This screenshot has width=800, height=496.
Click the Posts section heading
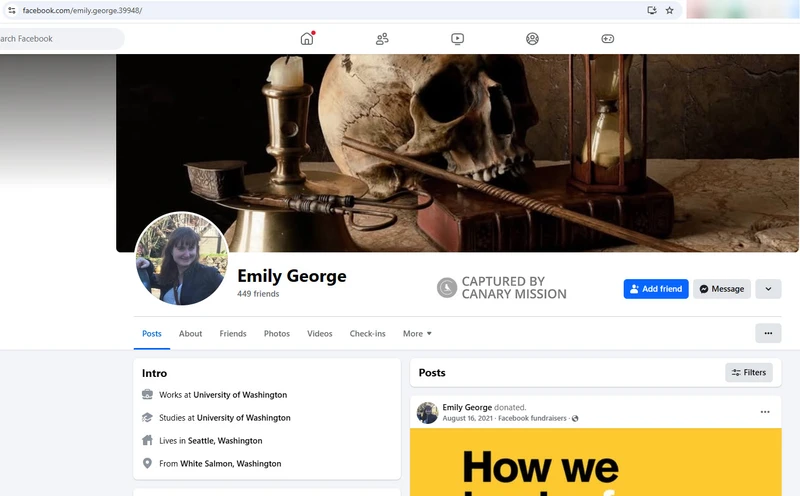click(432, 373)
